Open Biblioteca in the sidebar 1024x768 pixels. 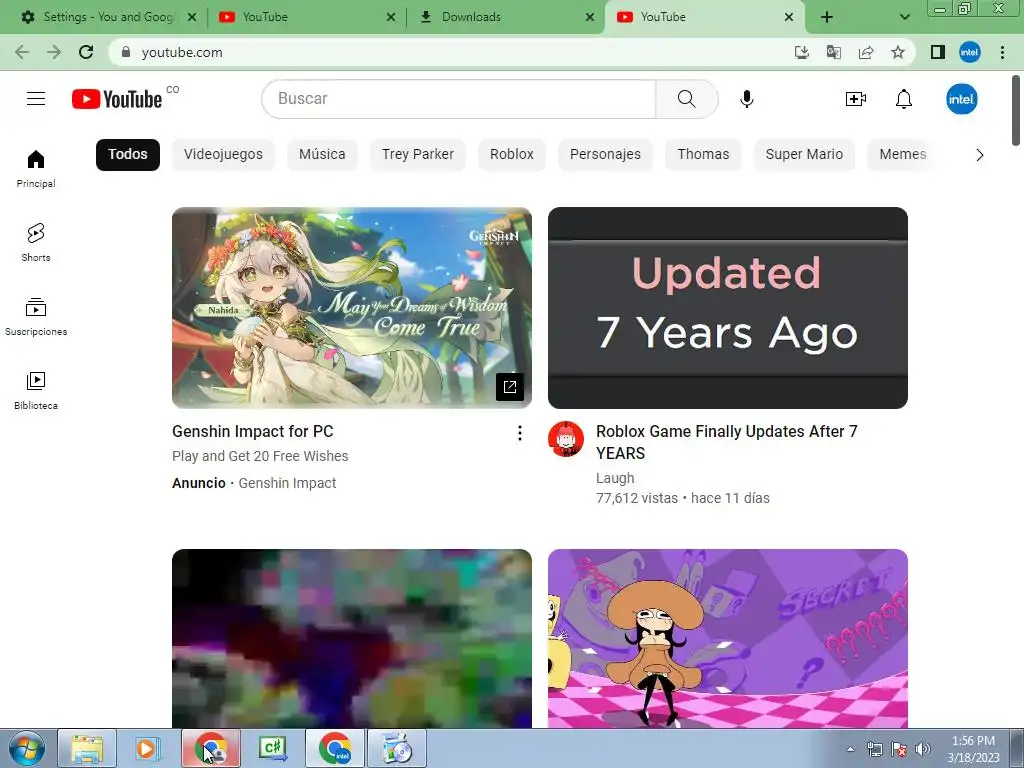click(x=36, y=391)
